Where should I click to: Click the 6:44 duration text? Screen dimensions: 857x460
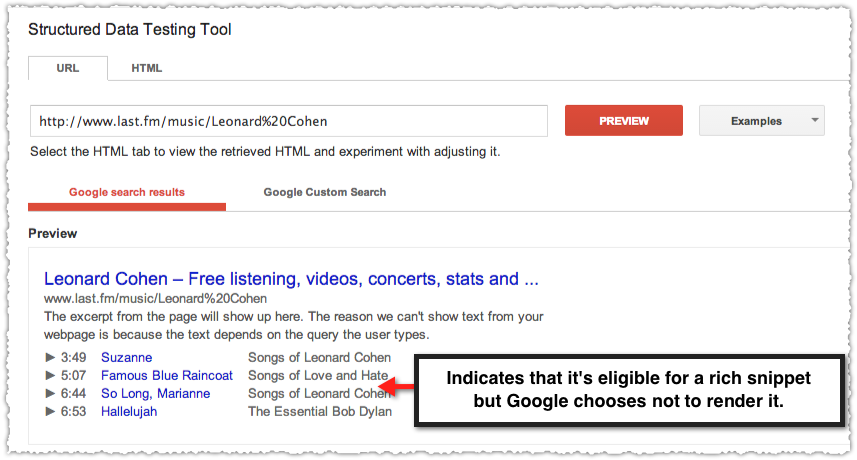click(73, 393)
